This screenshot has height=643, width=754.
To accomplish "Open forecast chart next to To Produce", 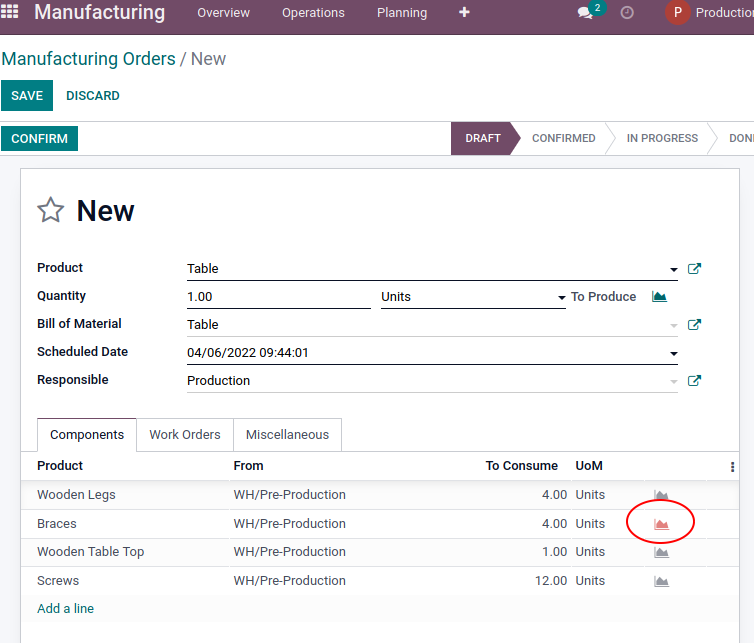I will (x=659, y=296).
